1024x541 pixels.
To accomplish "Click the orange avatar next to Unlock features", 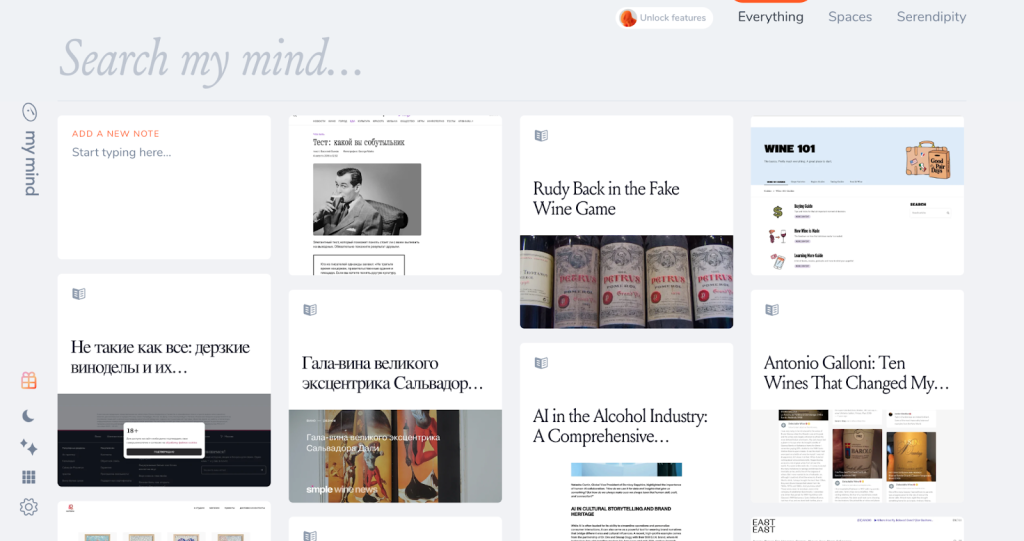I will (628, 18).
